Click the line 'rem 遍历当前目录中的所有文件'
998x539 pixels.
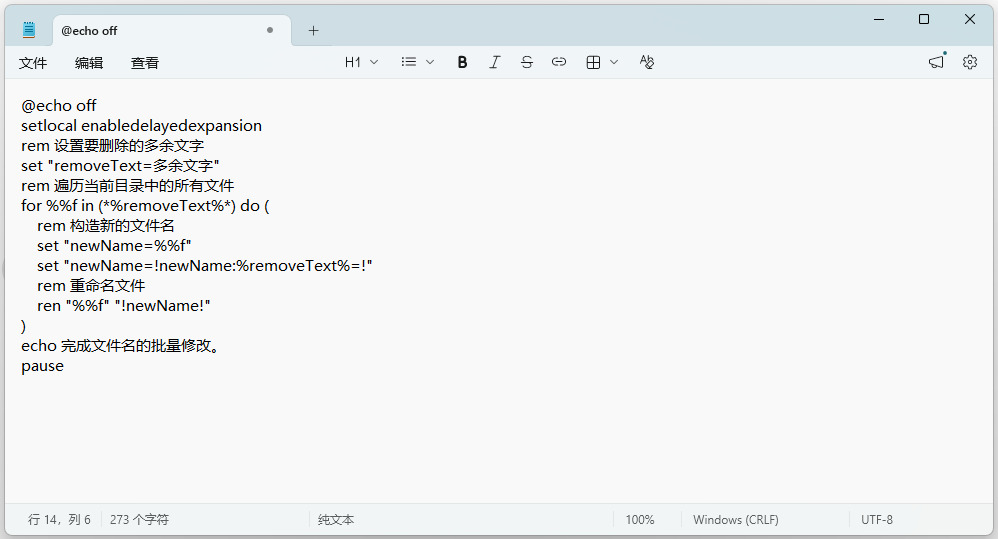click(127, 186)
